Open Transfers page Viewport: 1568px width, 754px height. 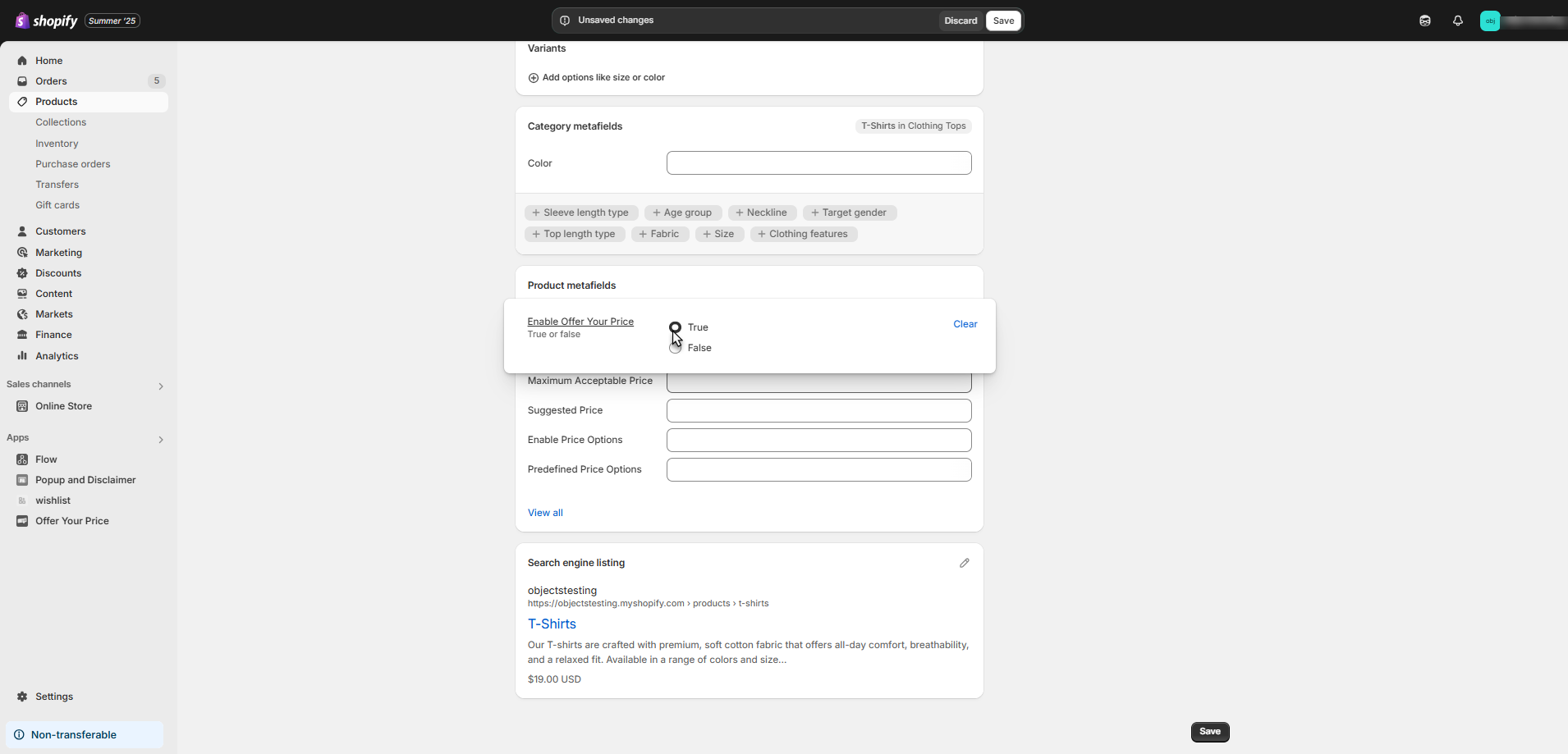[57, 185]
